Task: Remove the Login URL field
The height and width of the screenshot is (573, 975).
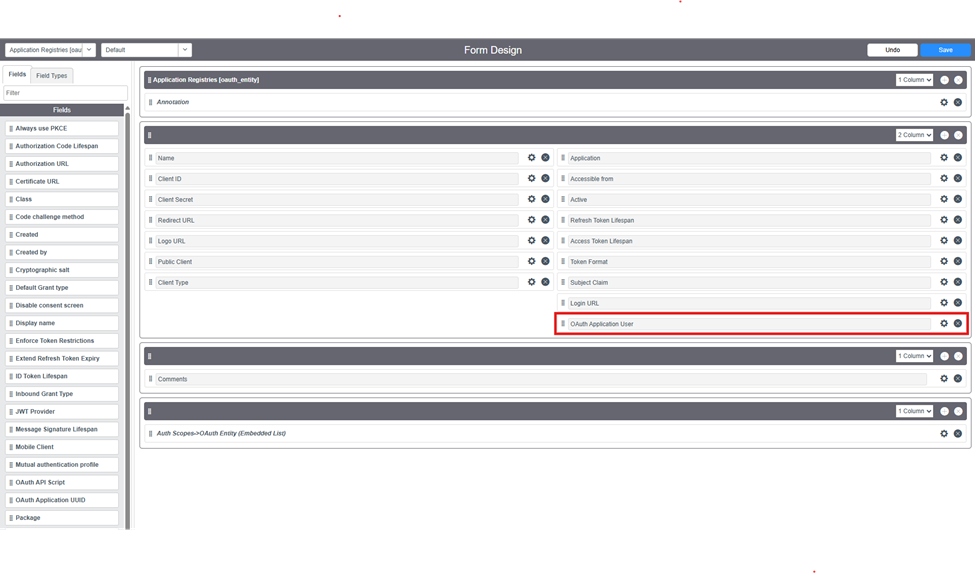Action: point(958,303)
